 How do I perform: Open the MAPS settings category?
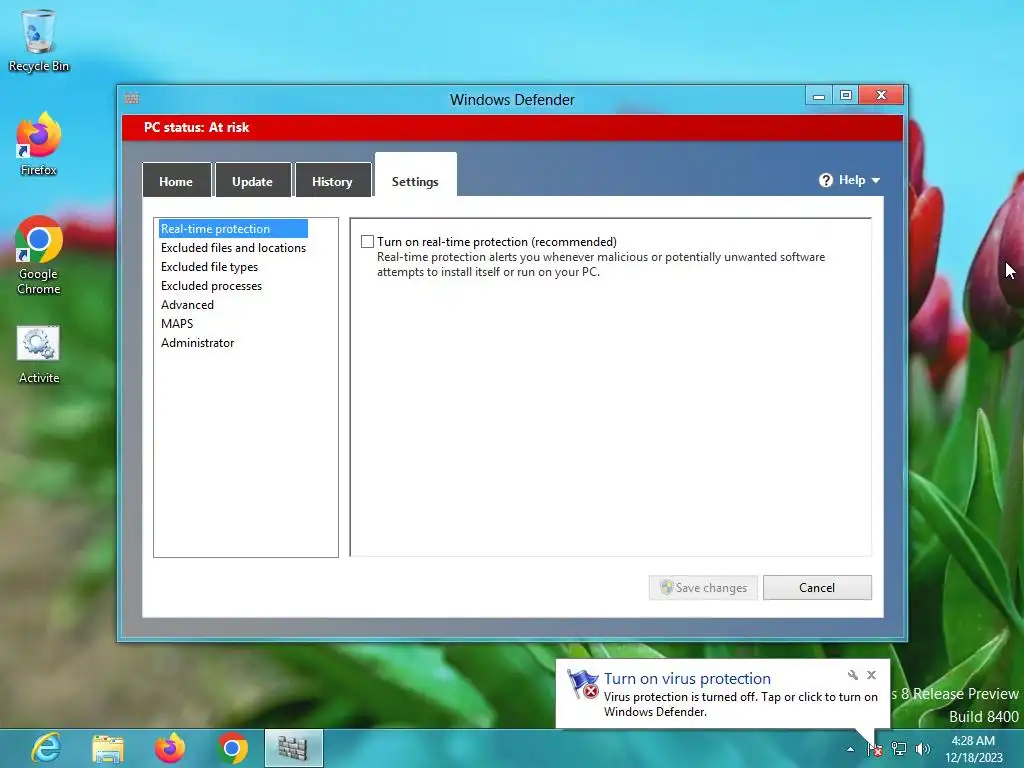tap(177, 323)
